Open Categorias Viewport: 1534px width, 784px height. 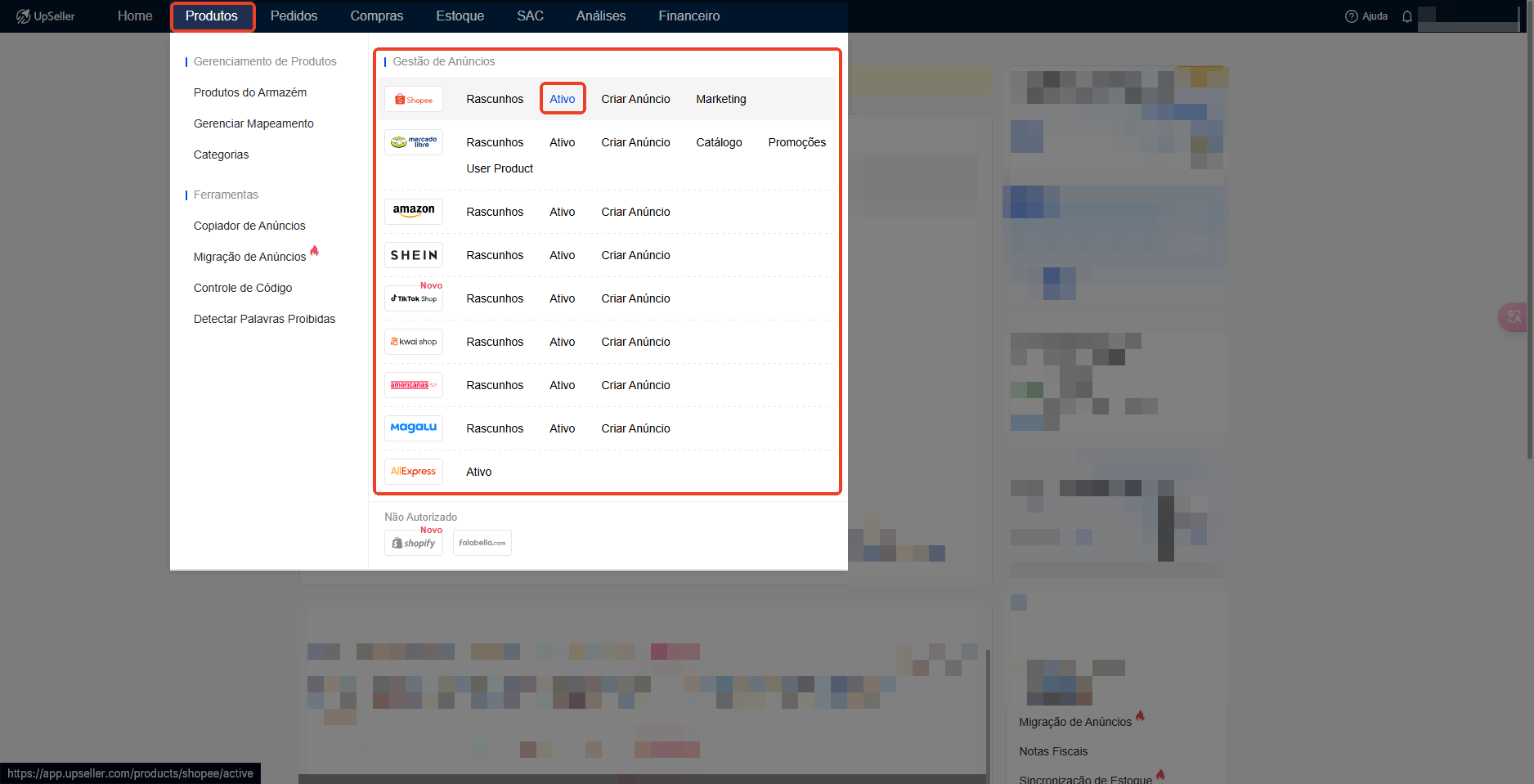tap(222, 155)
